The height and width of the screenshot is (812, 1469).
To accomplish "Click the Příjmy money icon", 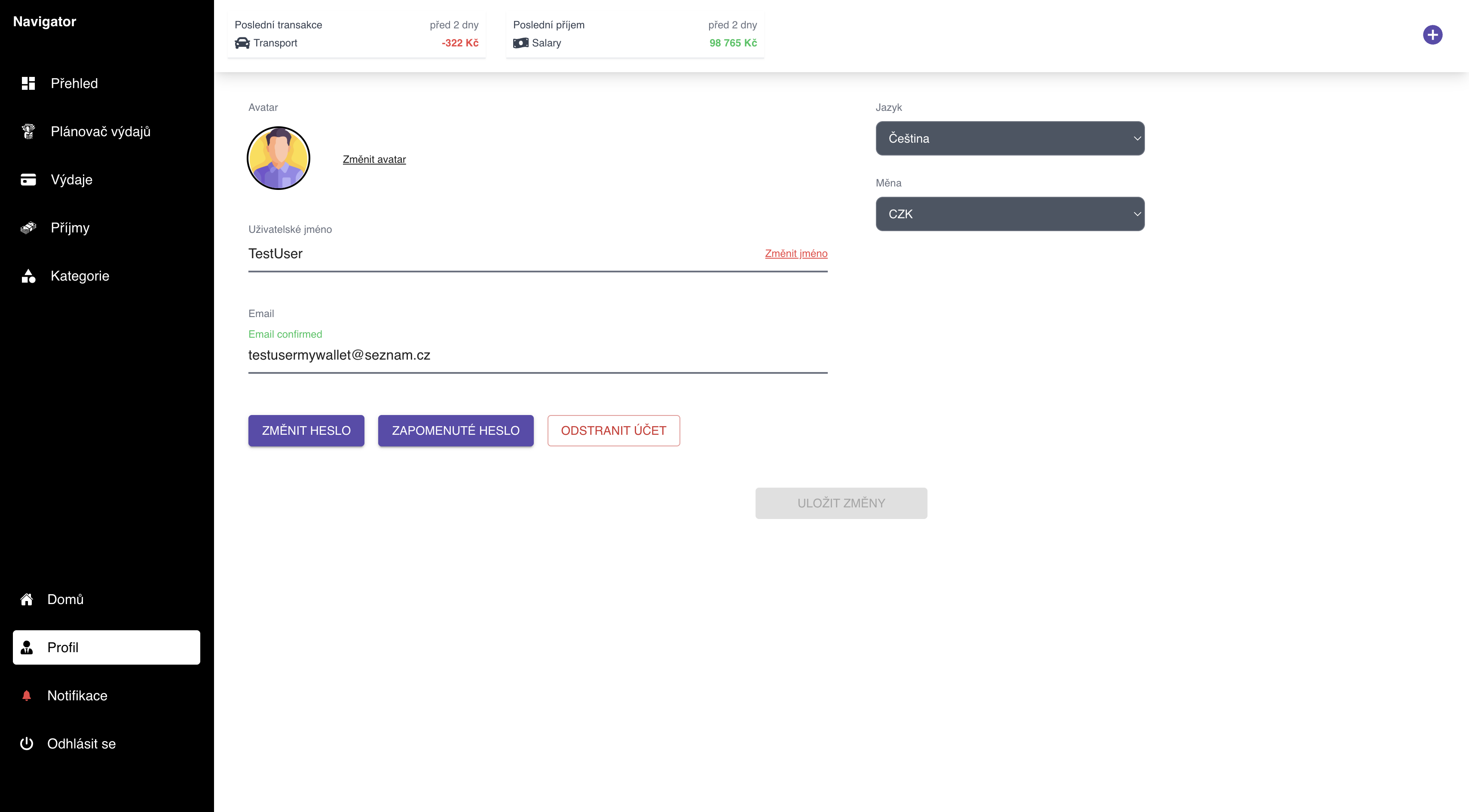I will [28, 228].
